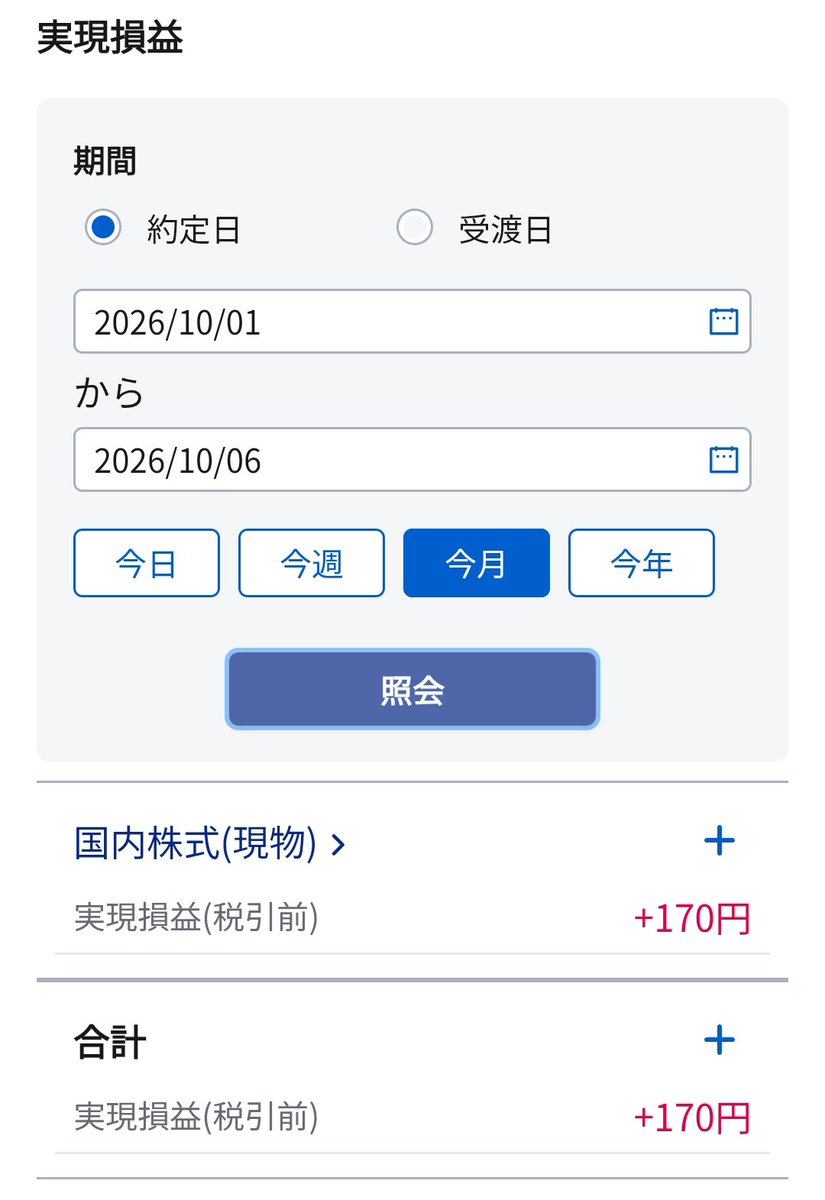
Task: Click the 2026/10/06 end date field
Action: [412, 459]
